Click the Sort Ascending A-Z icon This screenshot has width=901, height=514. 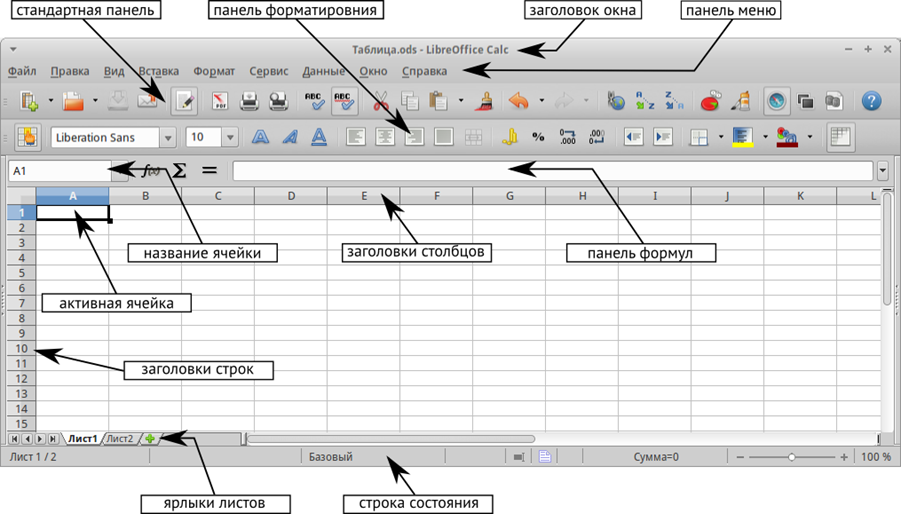pos(645,101)
